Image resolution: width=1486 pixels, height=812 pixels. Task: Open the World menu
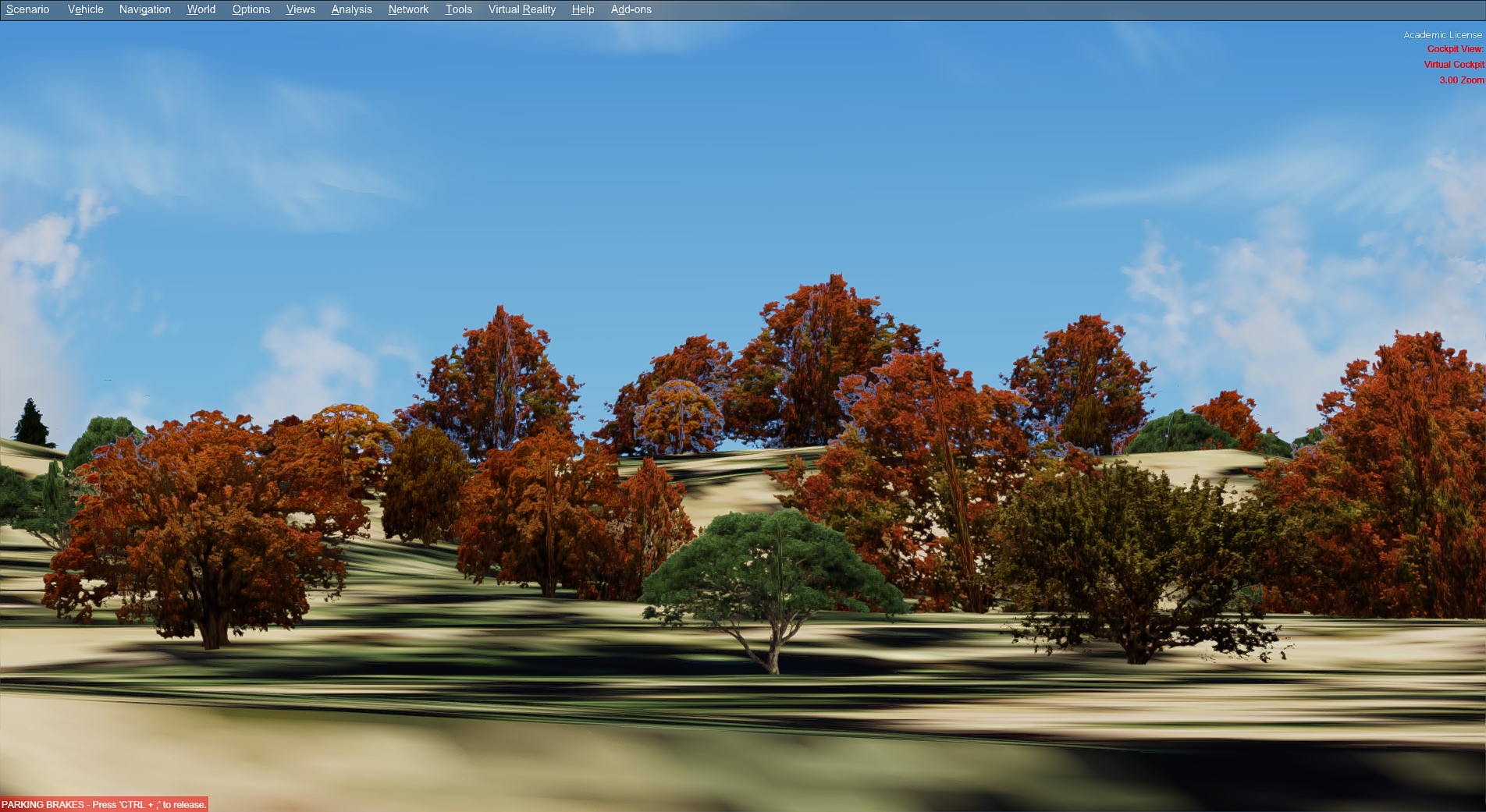point(201,9)
